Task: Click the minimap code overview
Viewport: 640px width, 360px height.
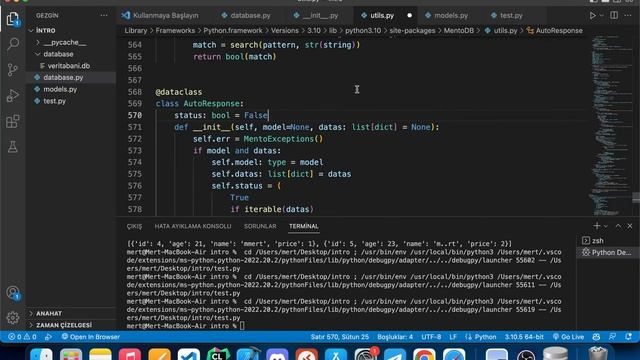Action: tap(610, 125)
